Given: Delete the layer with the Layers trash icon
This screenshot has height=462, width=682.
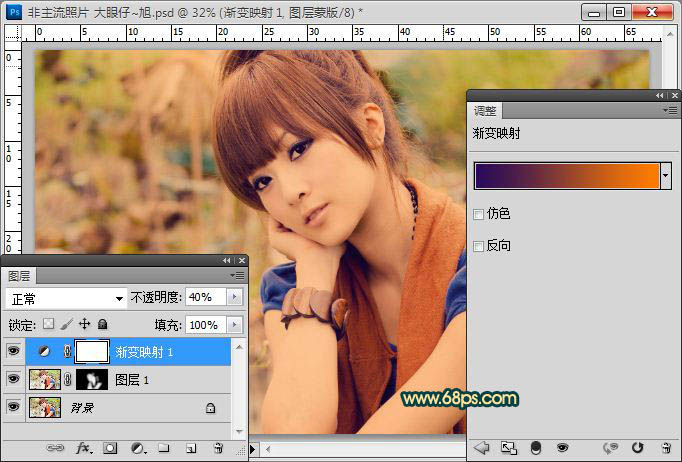Looking at the screenshot, I should (217, 449).
